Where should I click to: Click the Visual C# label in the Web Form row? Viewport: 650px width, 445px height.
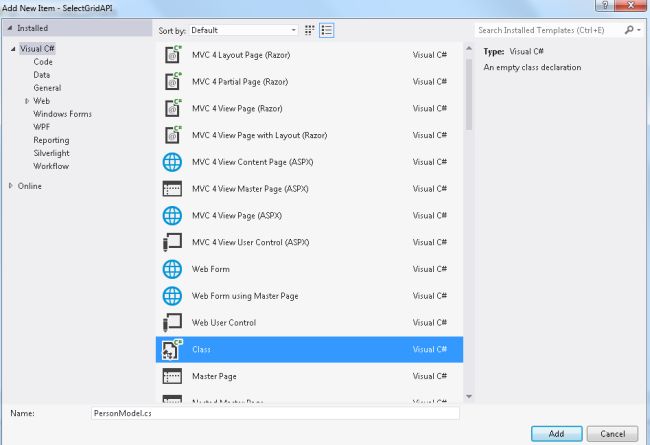[x=429, y=269]
